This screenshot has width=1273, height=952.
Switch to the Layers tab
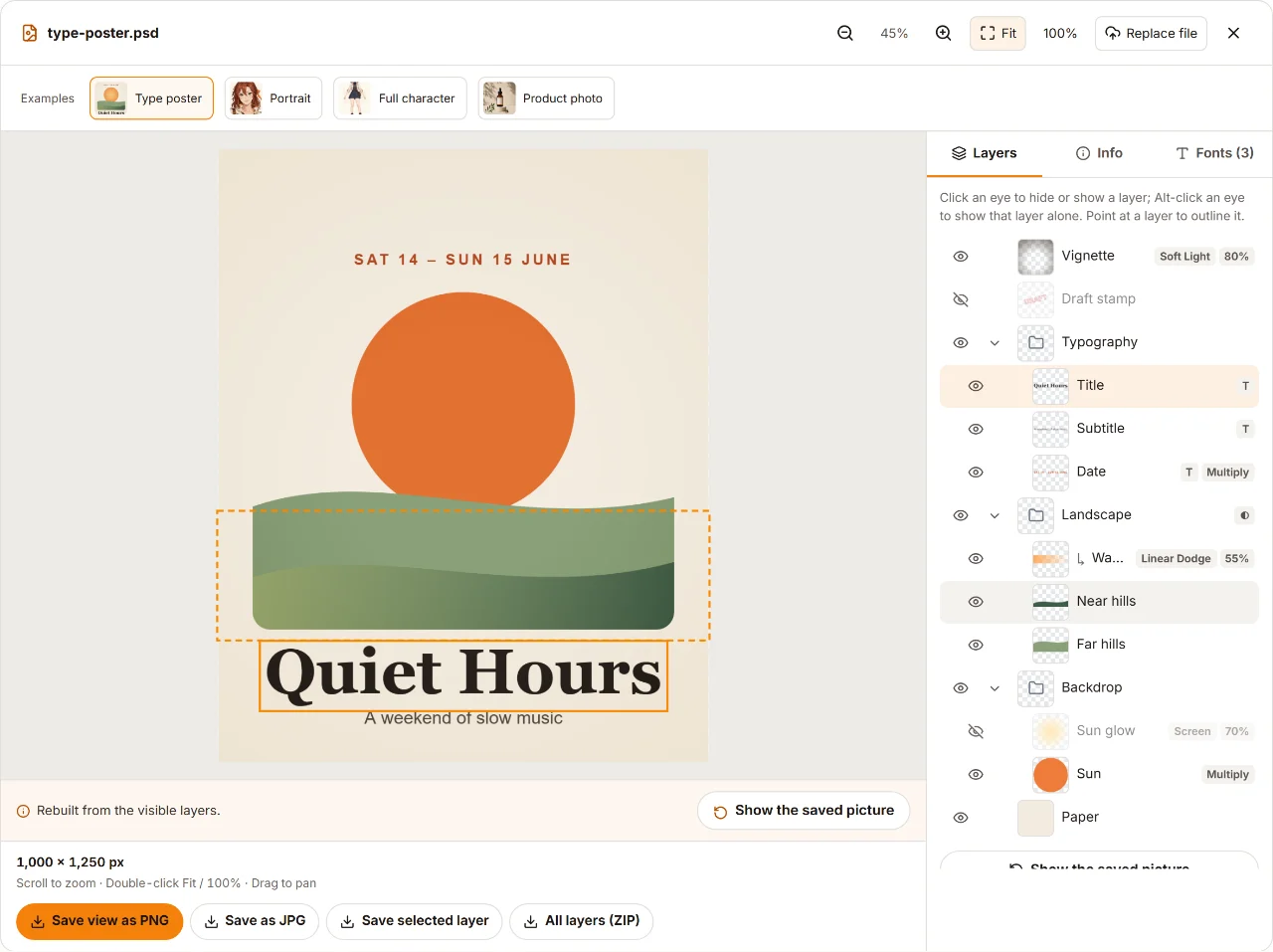[x=985, y=153]
